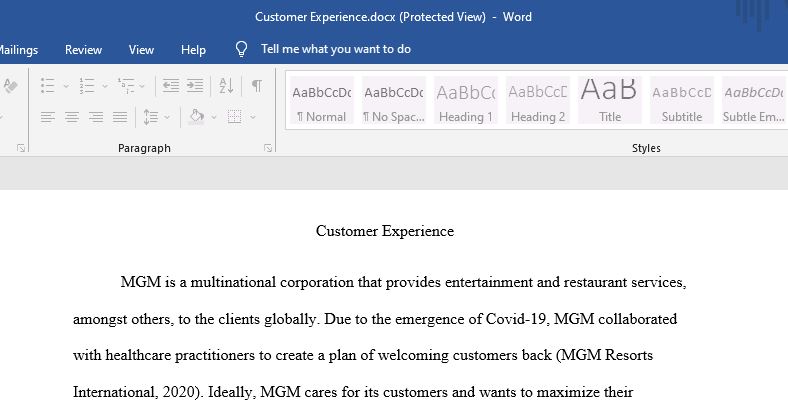788x408 pixels.
Task: Click the Sort A-Z icon
Action: (226, 85)
